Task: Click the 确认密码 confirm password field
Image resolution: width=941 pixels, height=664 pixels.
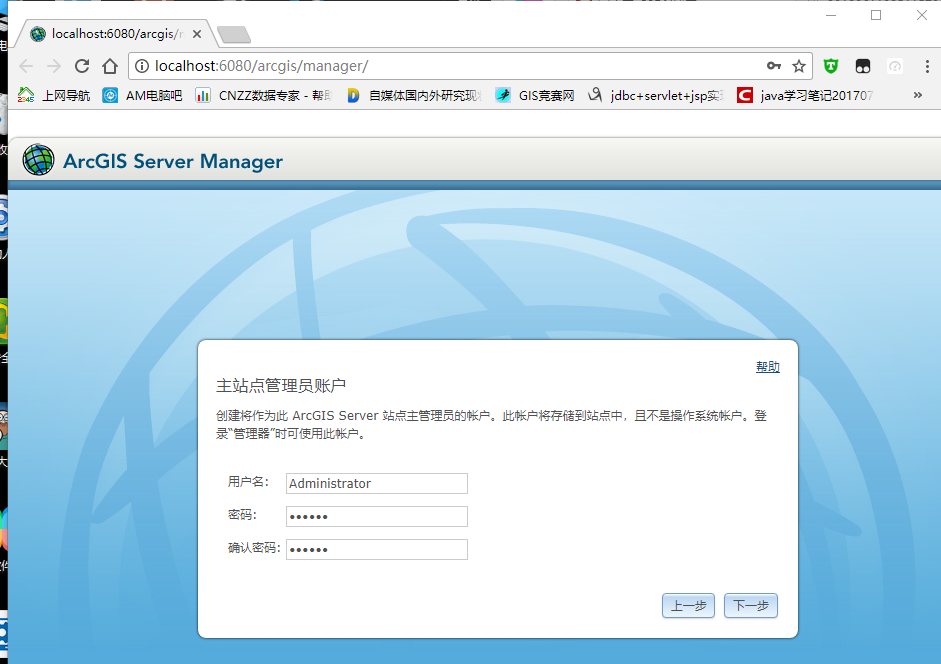Action: [377, 549]
